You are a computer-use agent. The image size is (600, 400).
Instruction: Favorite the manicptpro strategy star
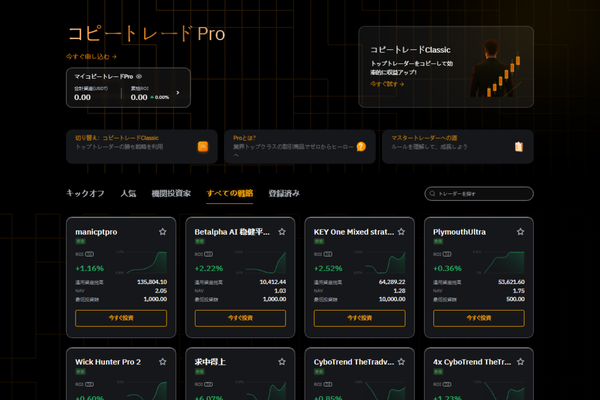click(x=162, y=231)
